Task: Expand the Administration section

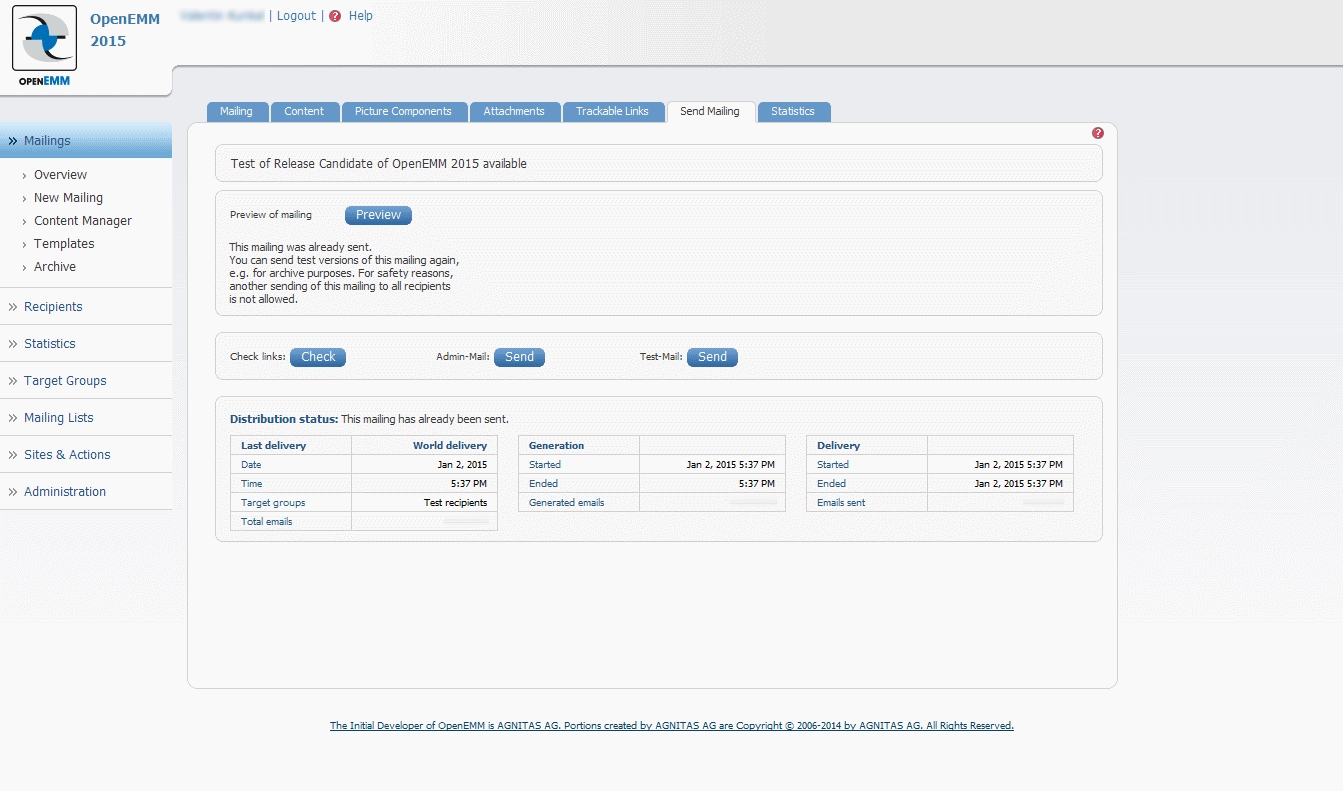Action: (65, 492)
